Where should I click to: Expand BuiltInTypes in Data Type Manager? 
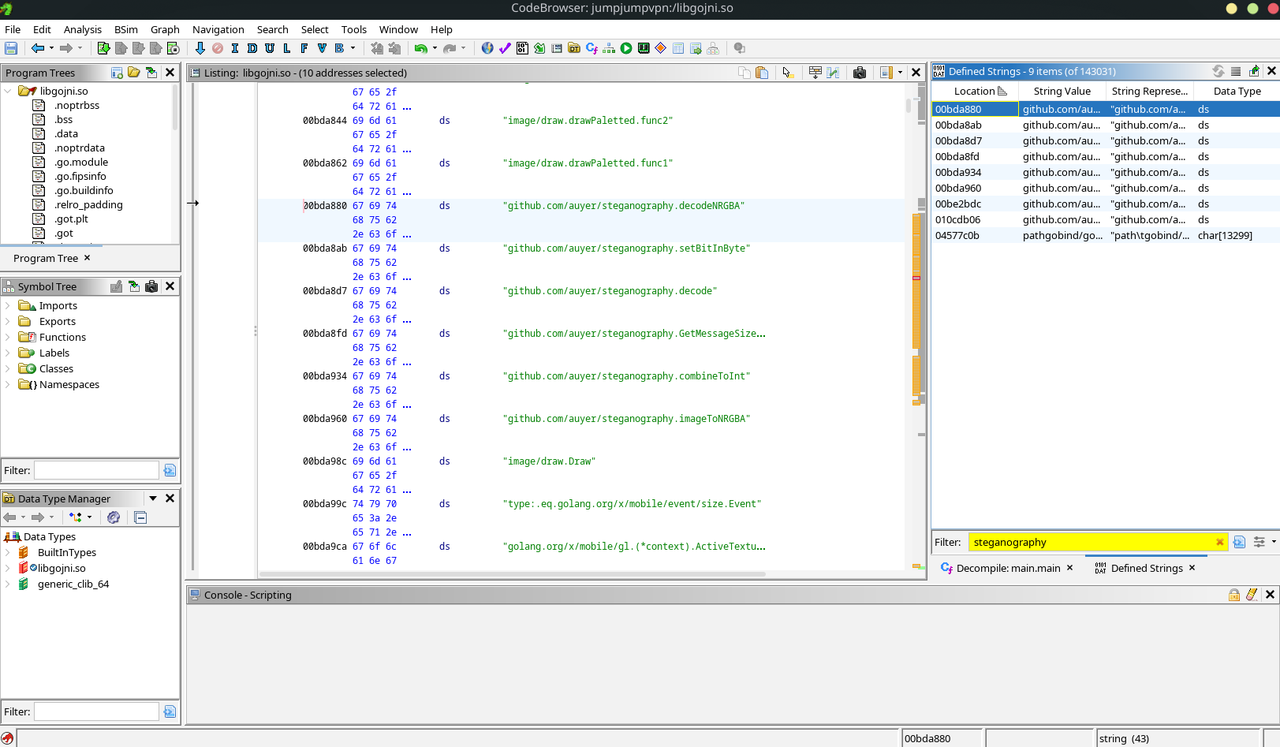tap(9, 552)
